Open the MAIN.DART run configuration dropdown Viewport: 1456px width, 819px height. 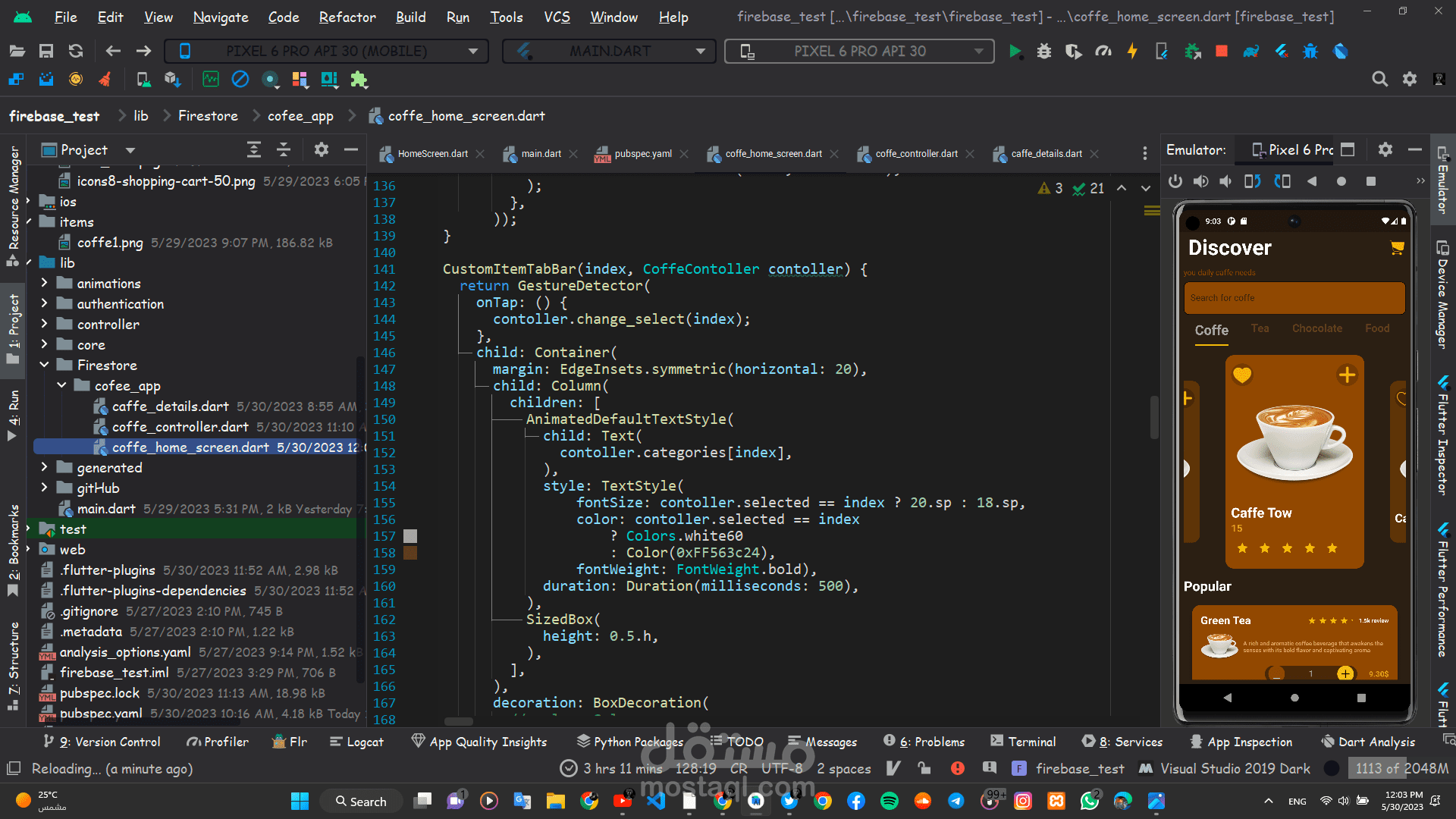(x=610, y=51)
